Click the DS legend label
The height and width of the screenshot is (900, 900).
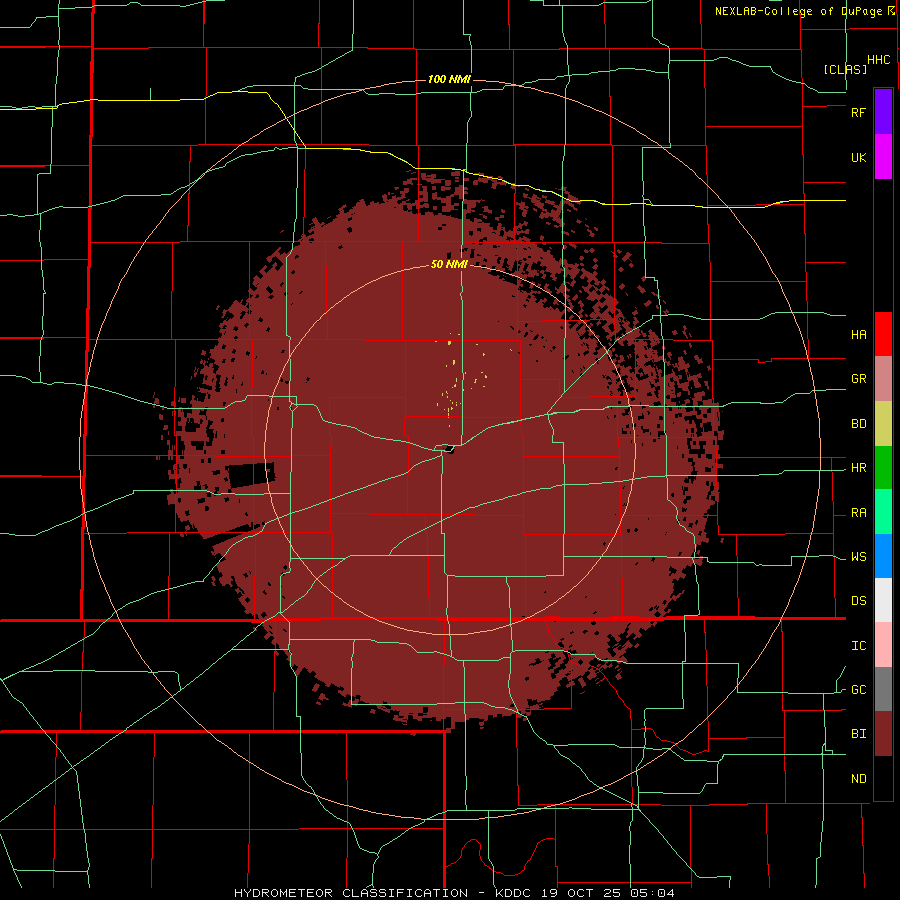pos(859,601)
